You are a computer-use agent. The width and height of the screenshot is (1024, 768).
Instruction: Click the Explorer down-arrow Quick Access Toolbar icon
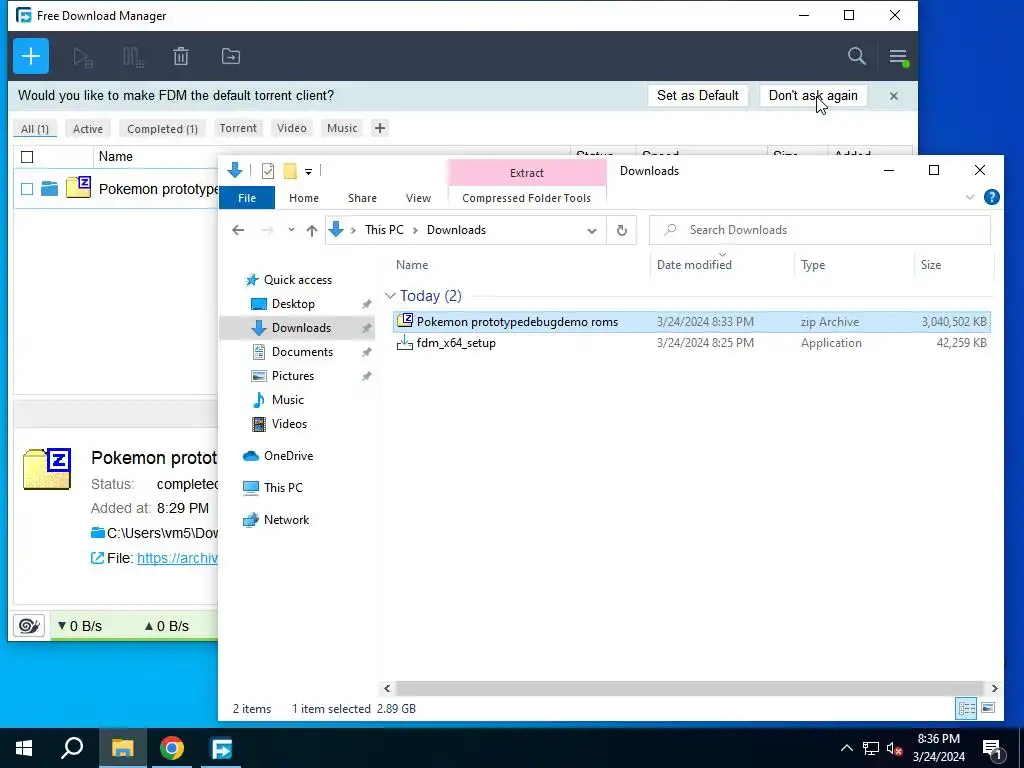click(x=235, y=170)
